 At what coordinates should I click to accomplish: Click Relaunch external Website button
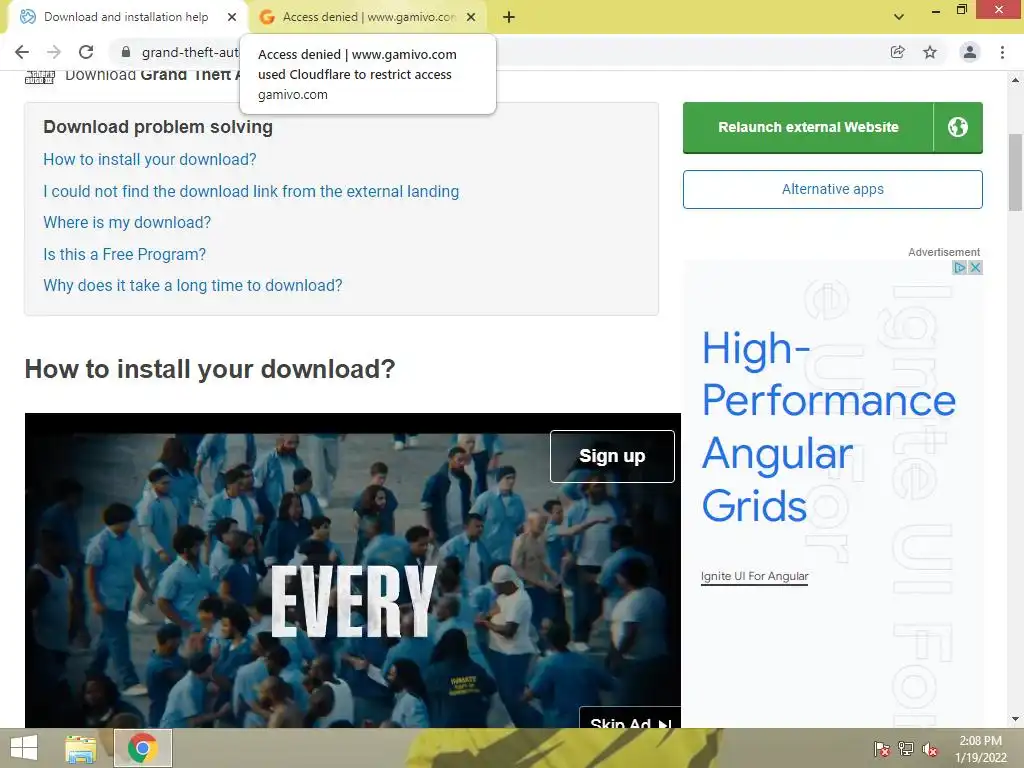(808, 127)
